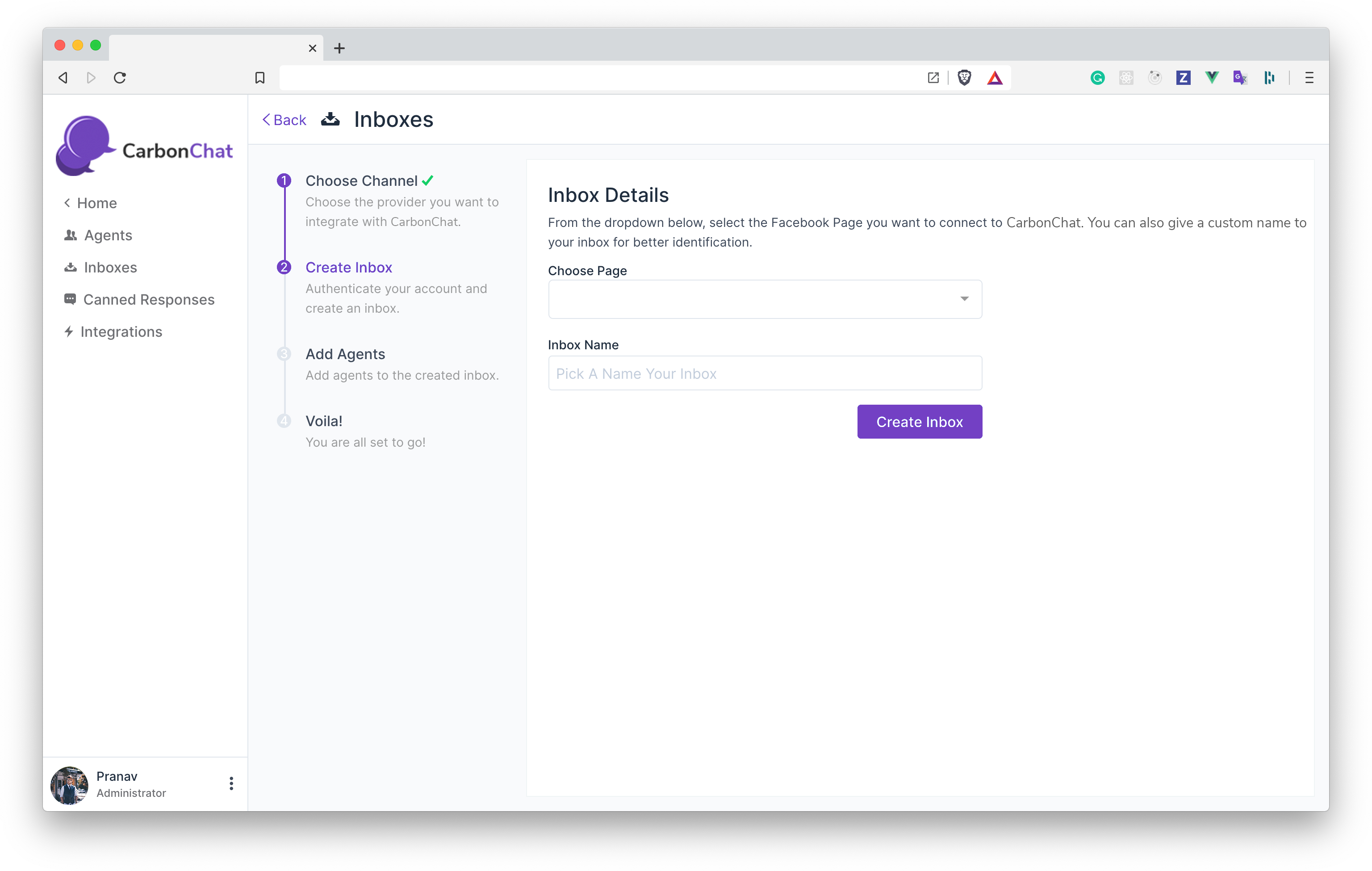Focus the Inbox Name text field
Image resolution: width=1372 pixels, height=871 pixels.
click(765, 373)
